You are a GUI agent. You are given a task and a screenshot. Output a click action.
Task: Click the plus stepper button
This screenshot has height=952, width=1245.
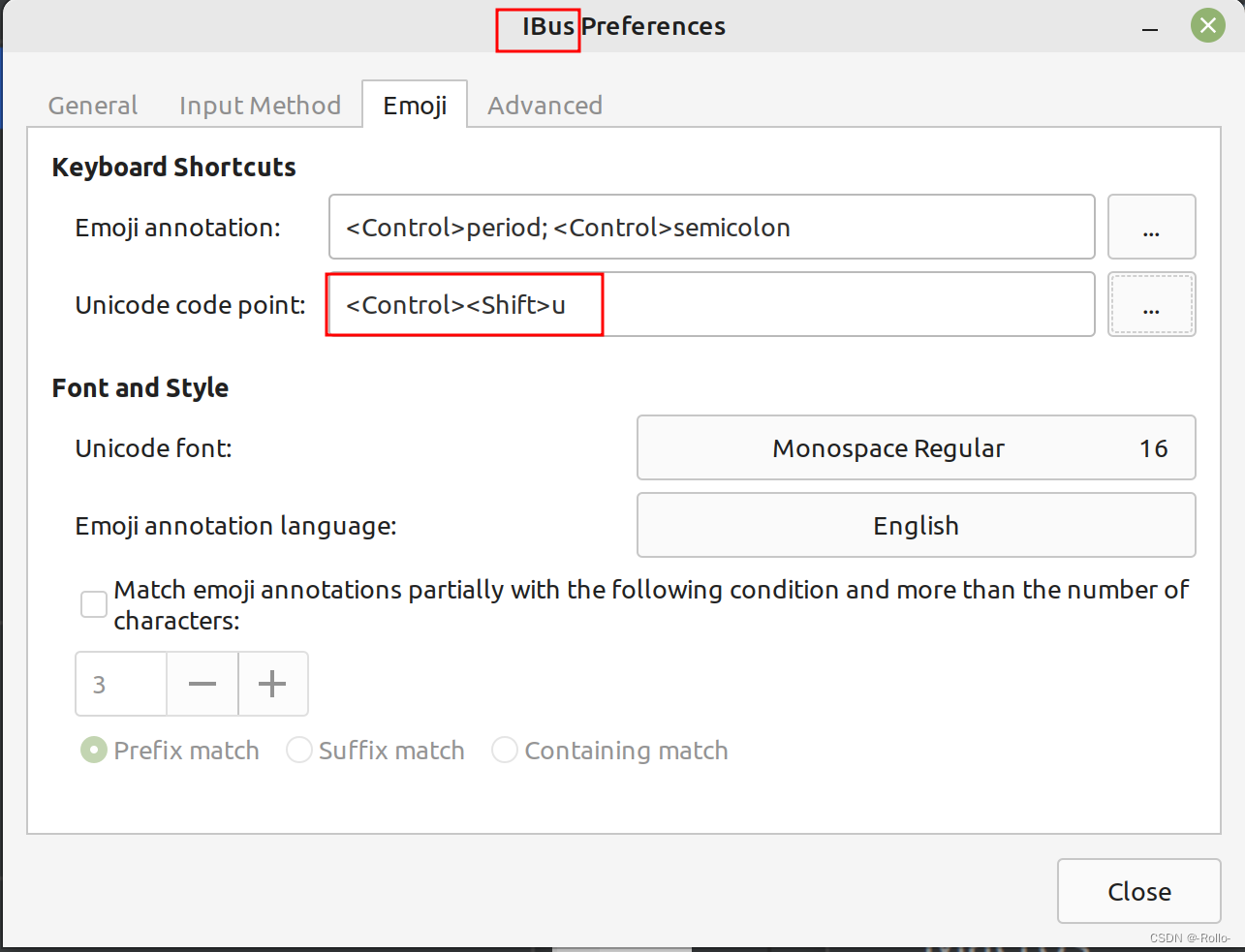point(273,684)
